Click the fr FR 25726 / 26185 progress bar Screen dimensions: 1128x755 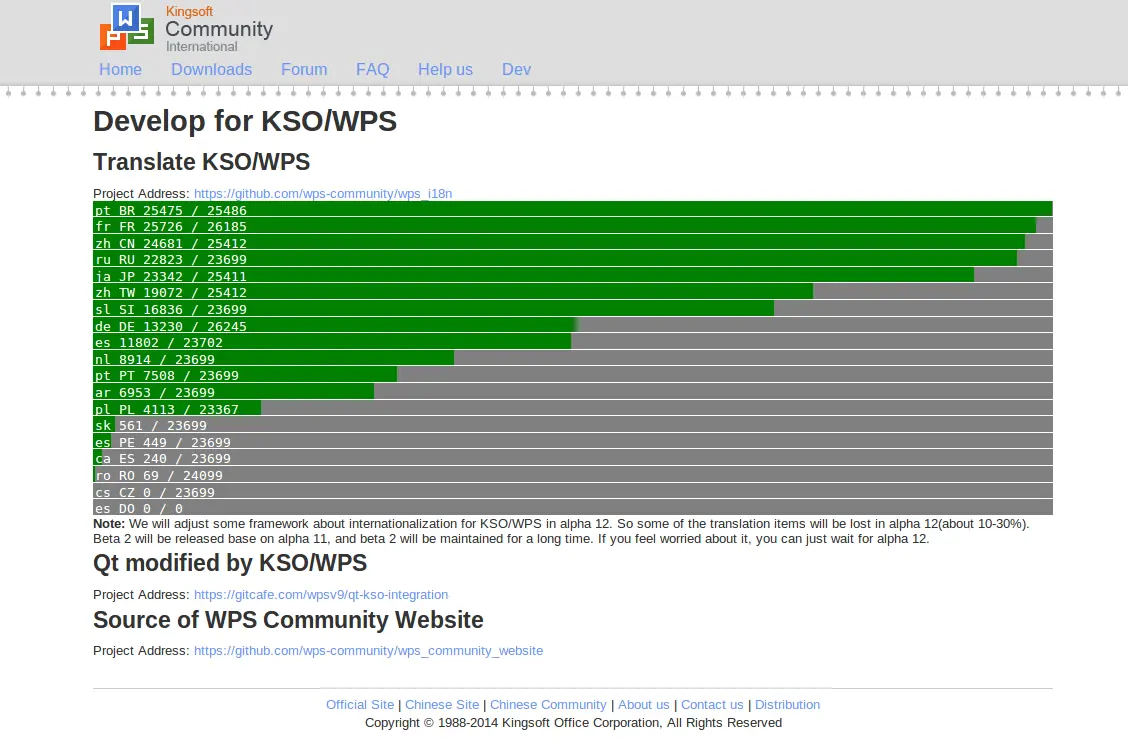[x=573, y=226]
